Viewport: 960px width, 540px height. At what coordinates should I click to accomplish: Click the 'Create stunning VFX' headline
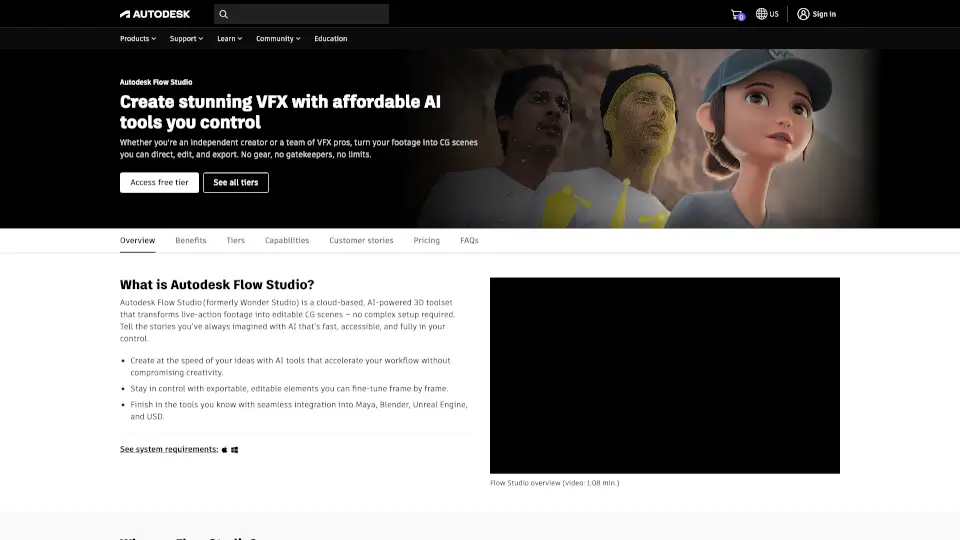(x=280, y=111)
